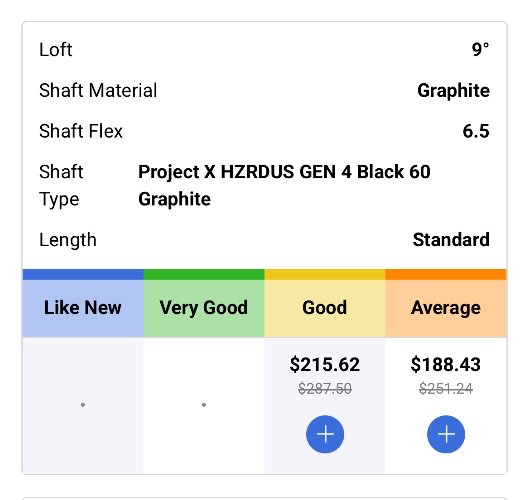Click the yellow Good color bar
This screenshot has height=500, width=529.
(x=325, y=275)
